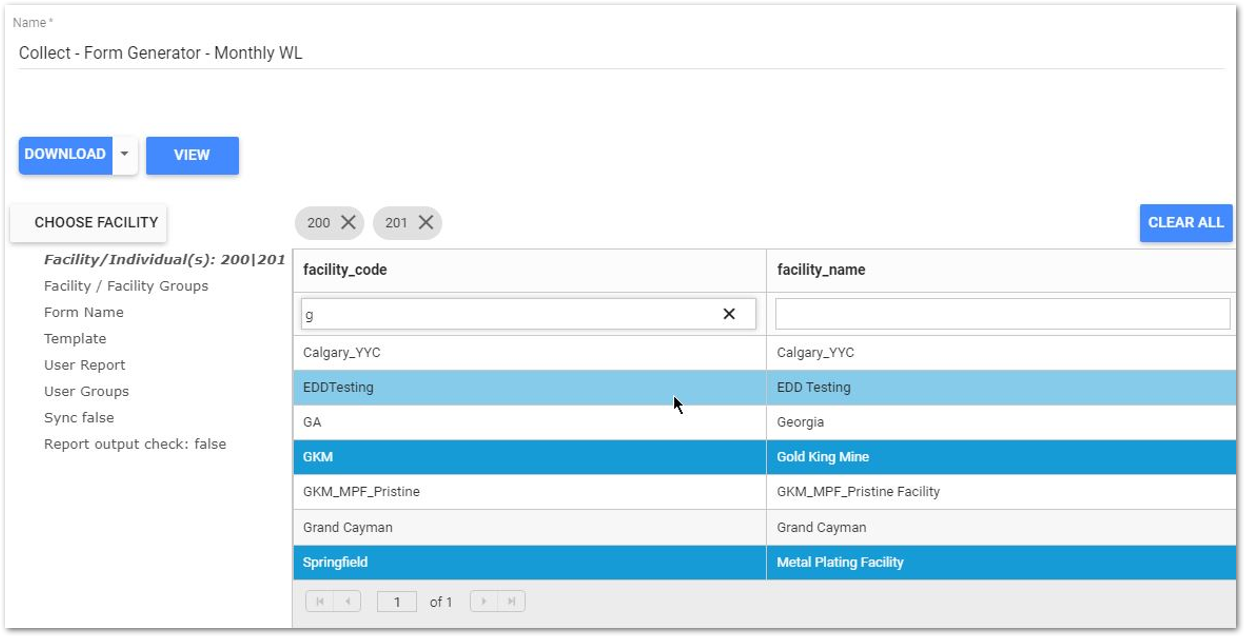Clear the facility_code search text
The width and height of the screenshot is (1245, 637).
pos(730,313)
